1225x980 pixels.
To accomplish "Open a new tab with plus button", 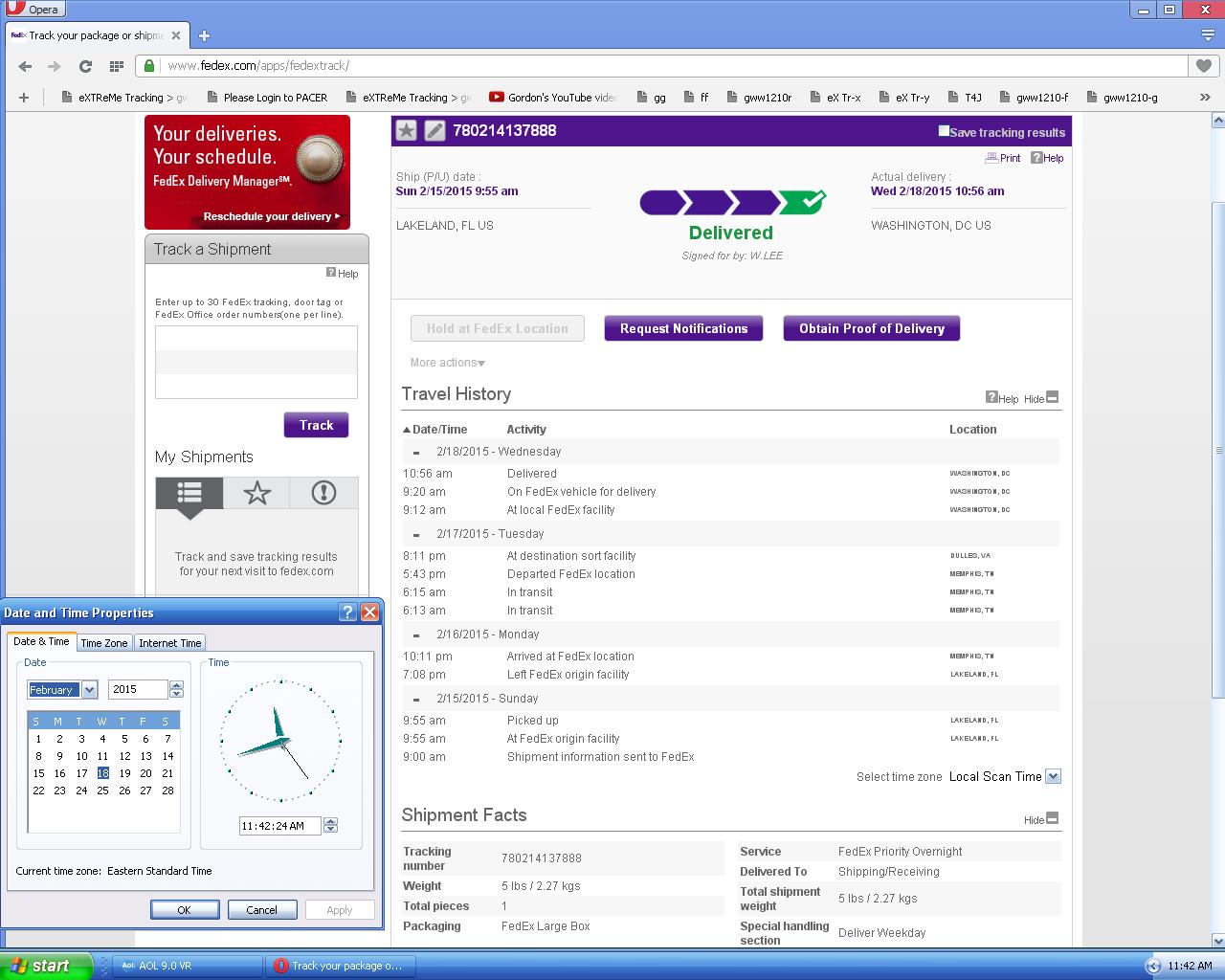I will (x=204, y=35).
